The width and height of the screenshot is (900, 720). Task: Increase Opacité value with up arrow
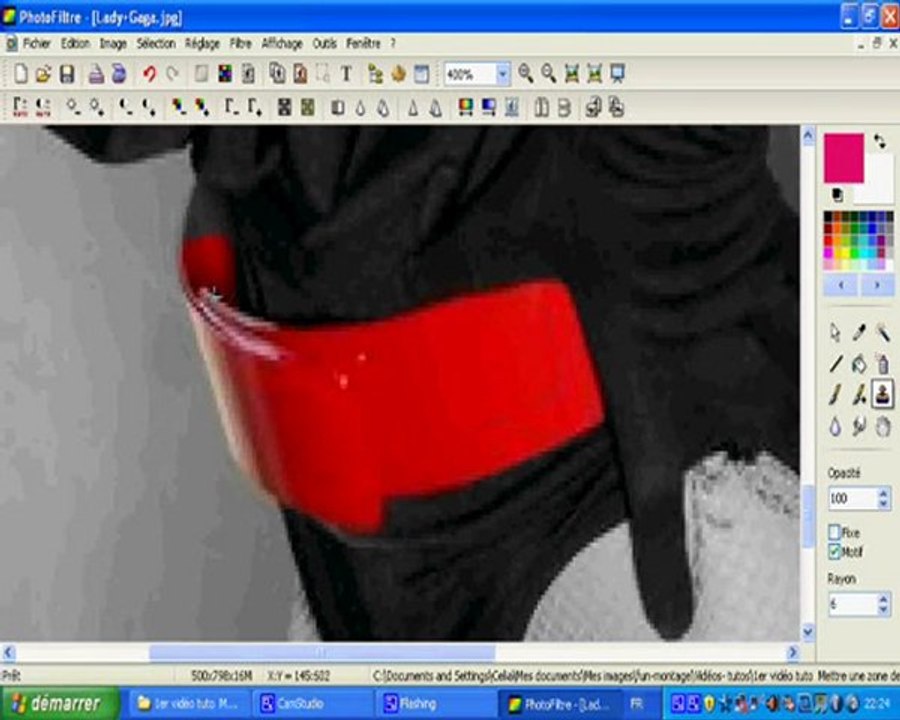click(x=883, y=493)
